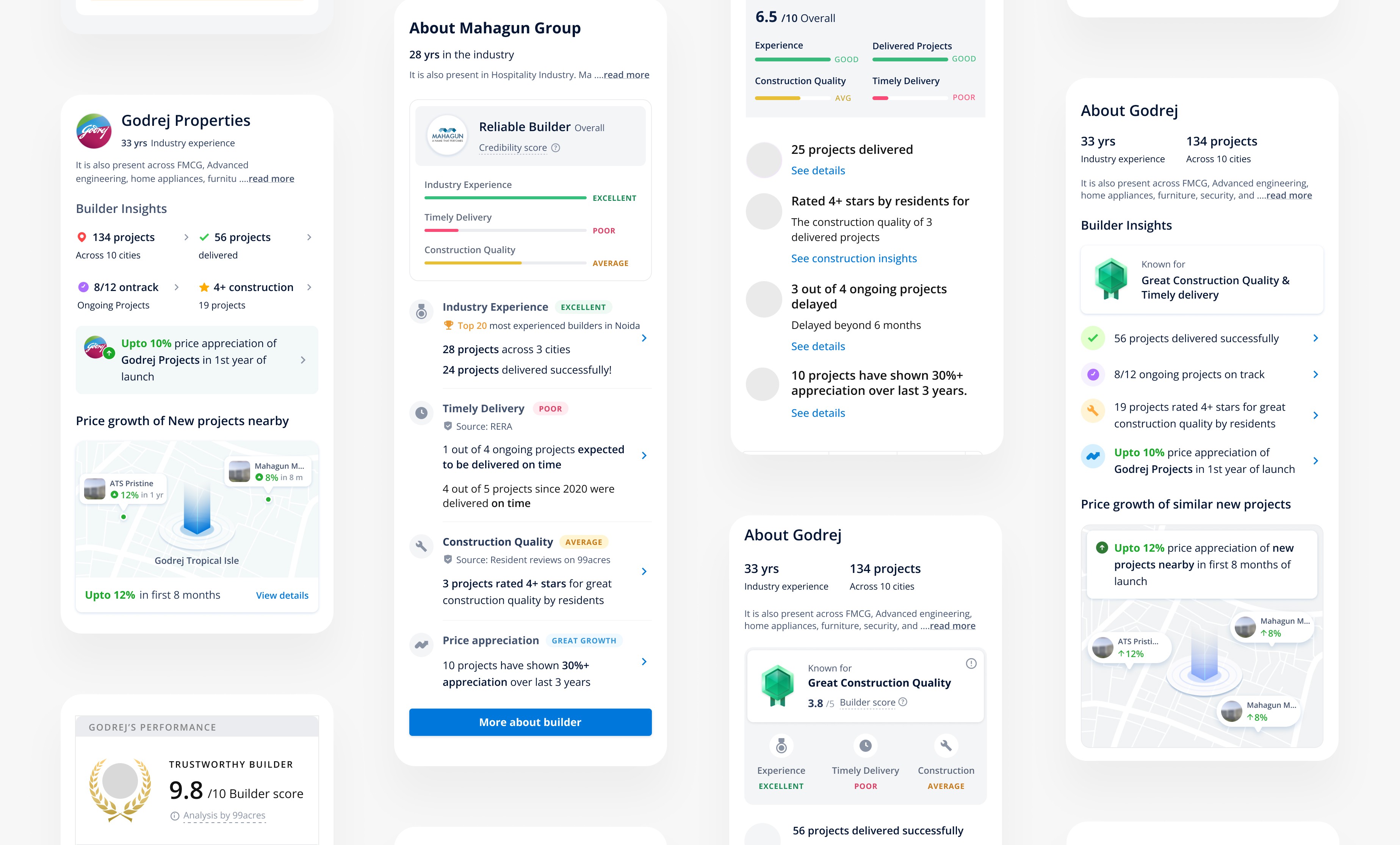Open Timely Delivery details arrow
The width and height of the screenshot is (1400, 845).
[x=644, y=455]
